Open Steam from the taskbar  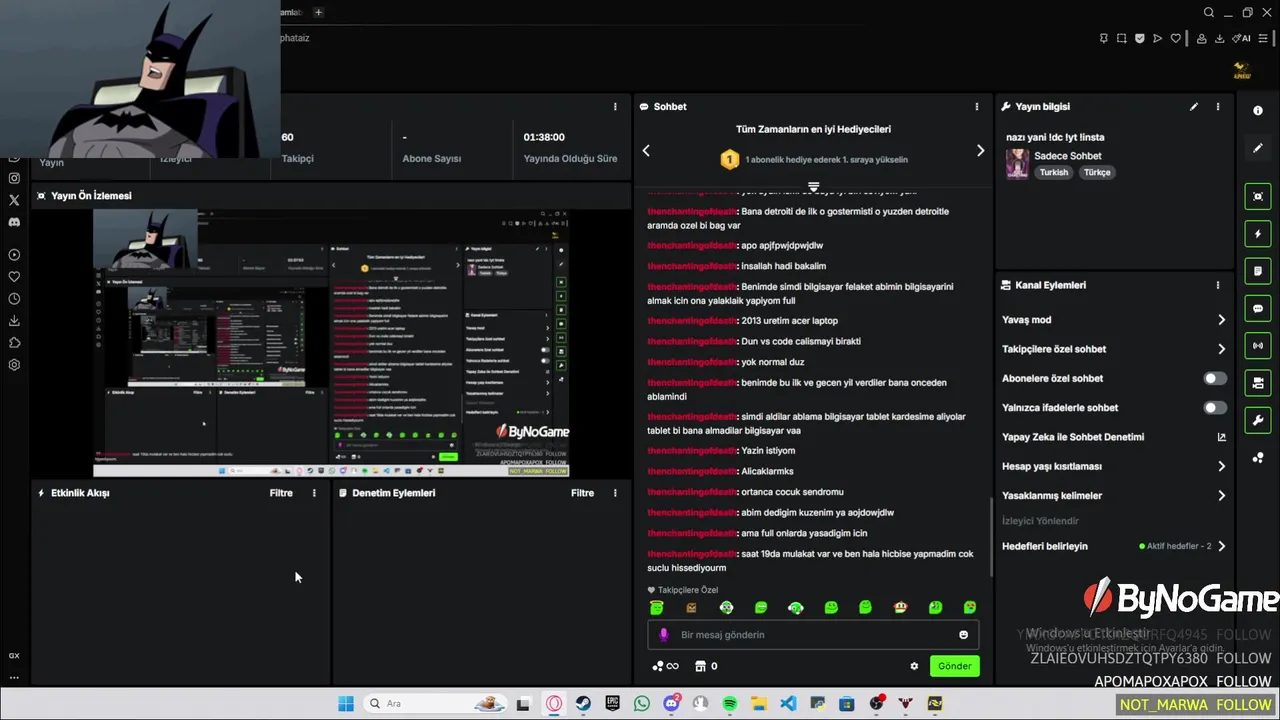pos(583,704)
